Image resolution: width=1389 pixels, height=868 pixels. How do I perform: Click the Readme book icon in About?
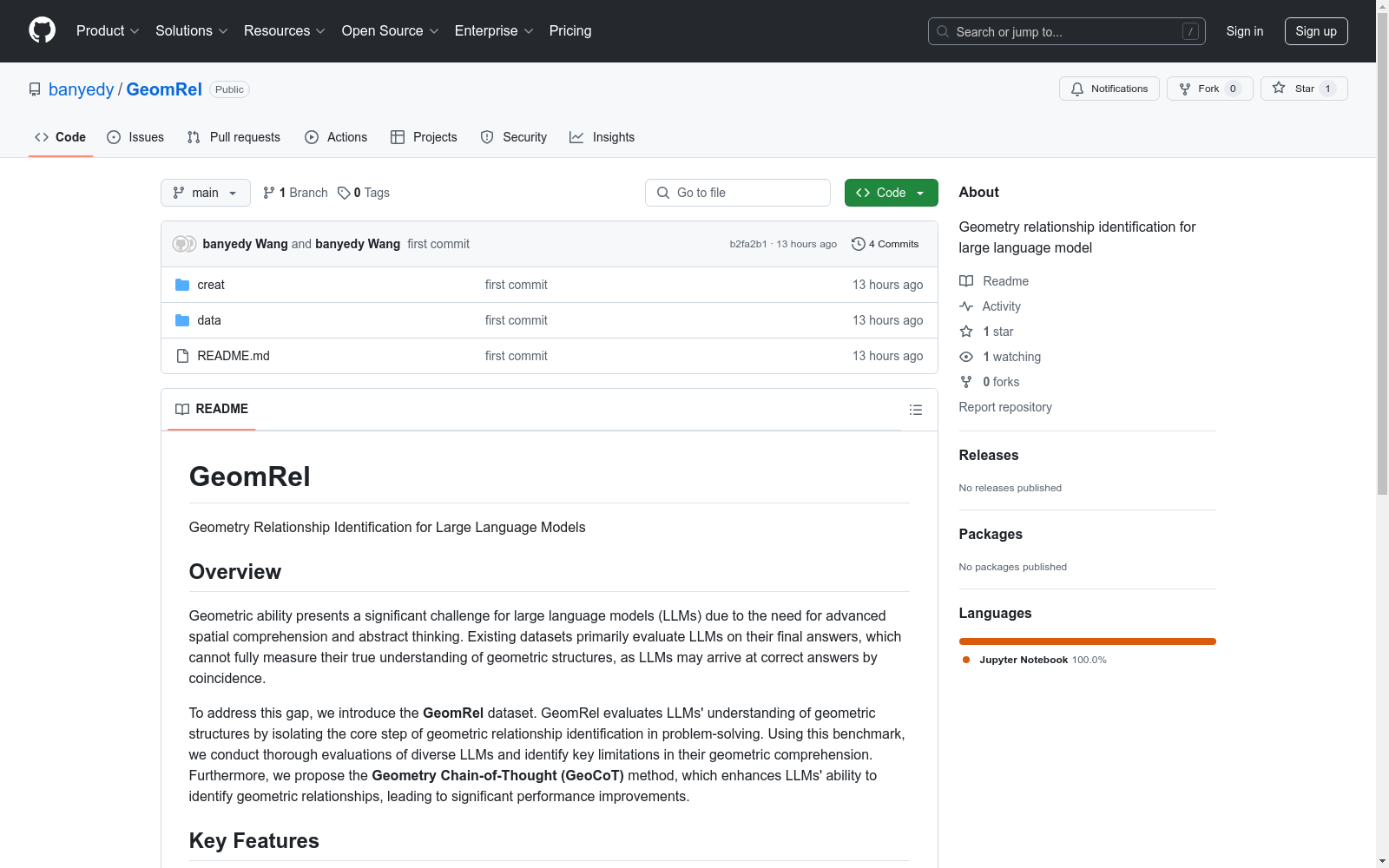pyautogui.click(x=966, y=281)
